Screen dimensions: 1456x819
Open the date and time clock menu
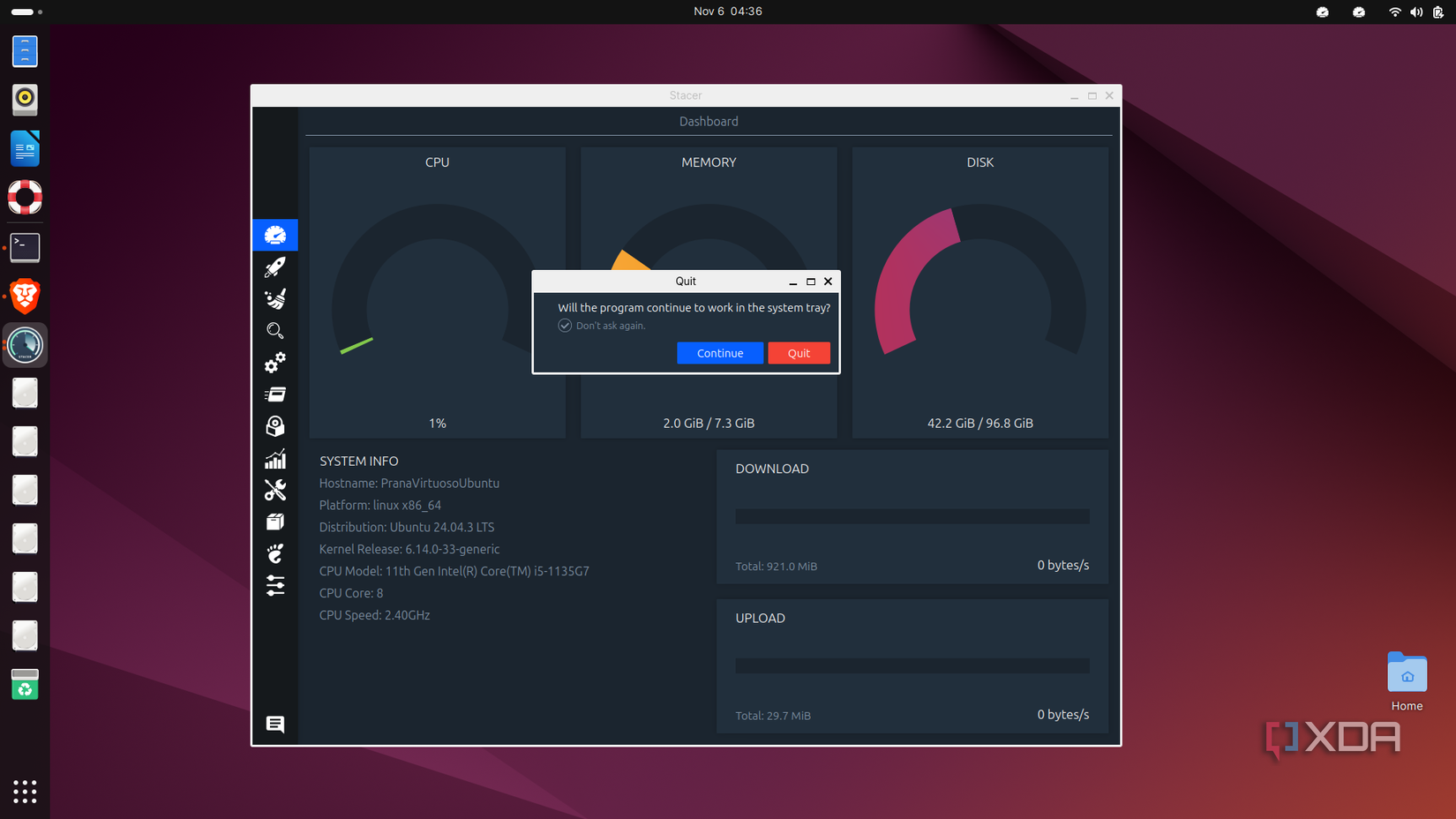(728, 11)
